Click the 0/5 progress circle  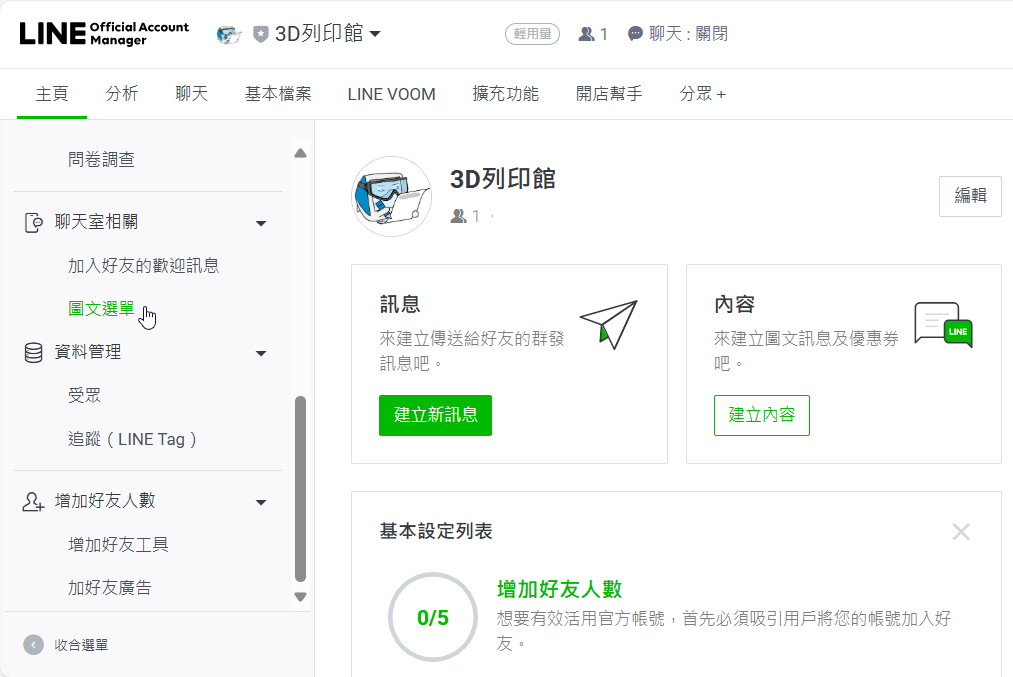point(432,617)
